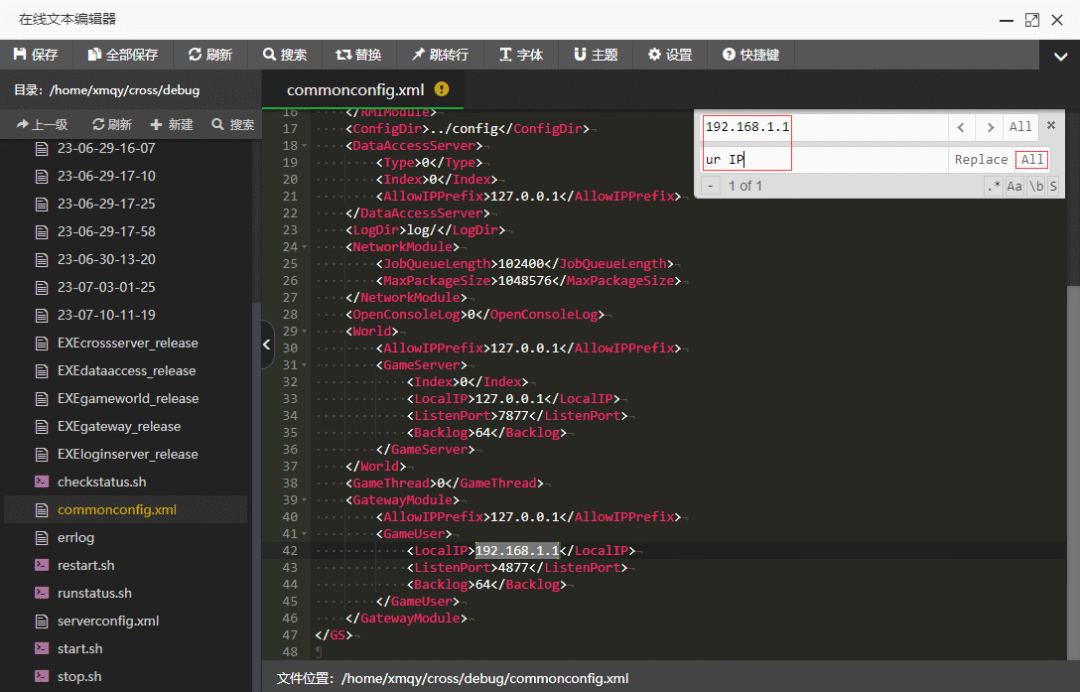Open the toolbar 搜索 search function
This screenshot has width=1080, height=692.
click(x=284, y=54)
